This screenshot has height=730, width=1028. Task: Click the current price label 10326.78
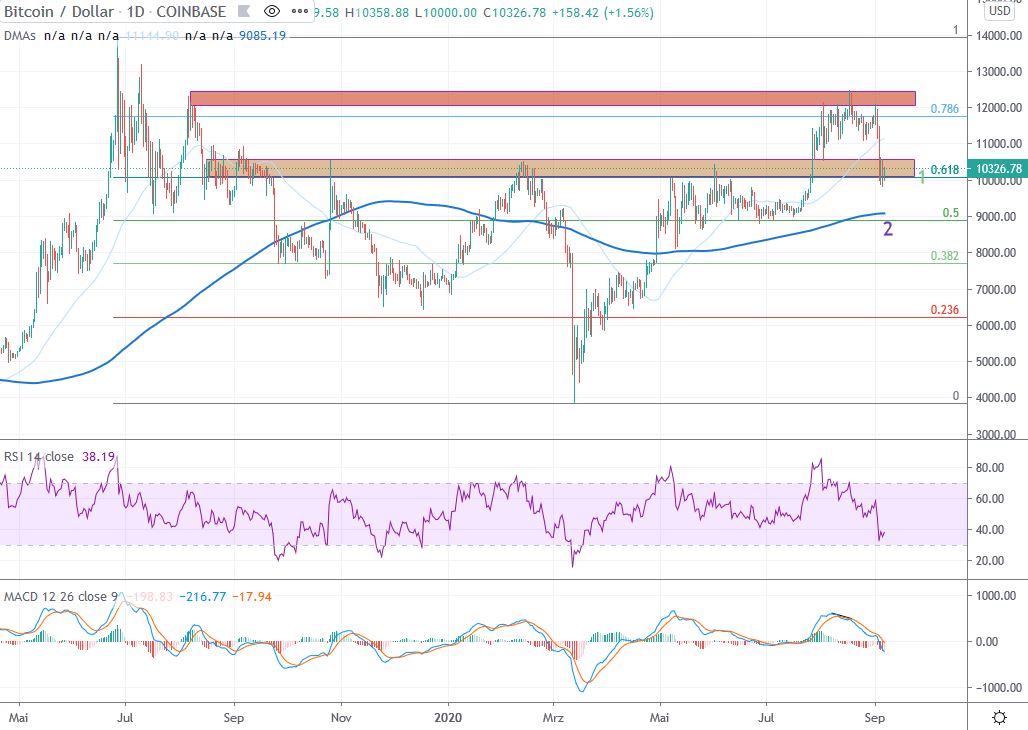[999, 170]
